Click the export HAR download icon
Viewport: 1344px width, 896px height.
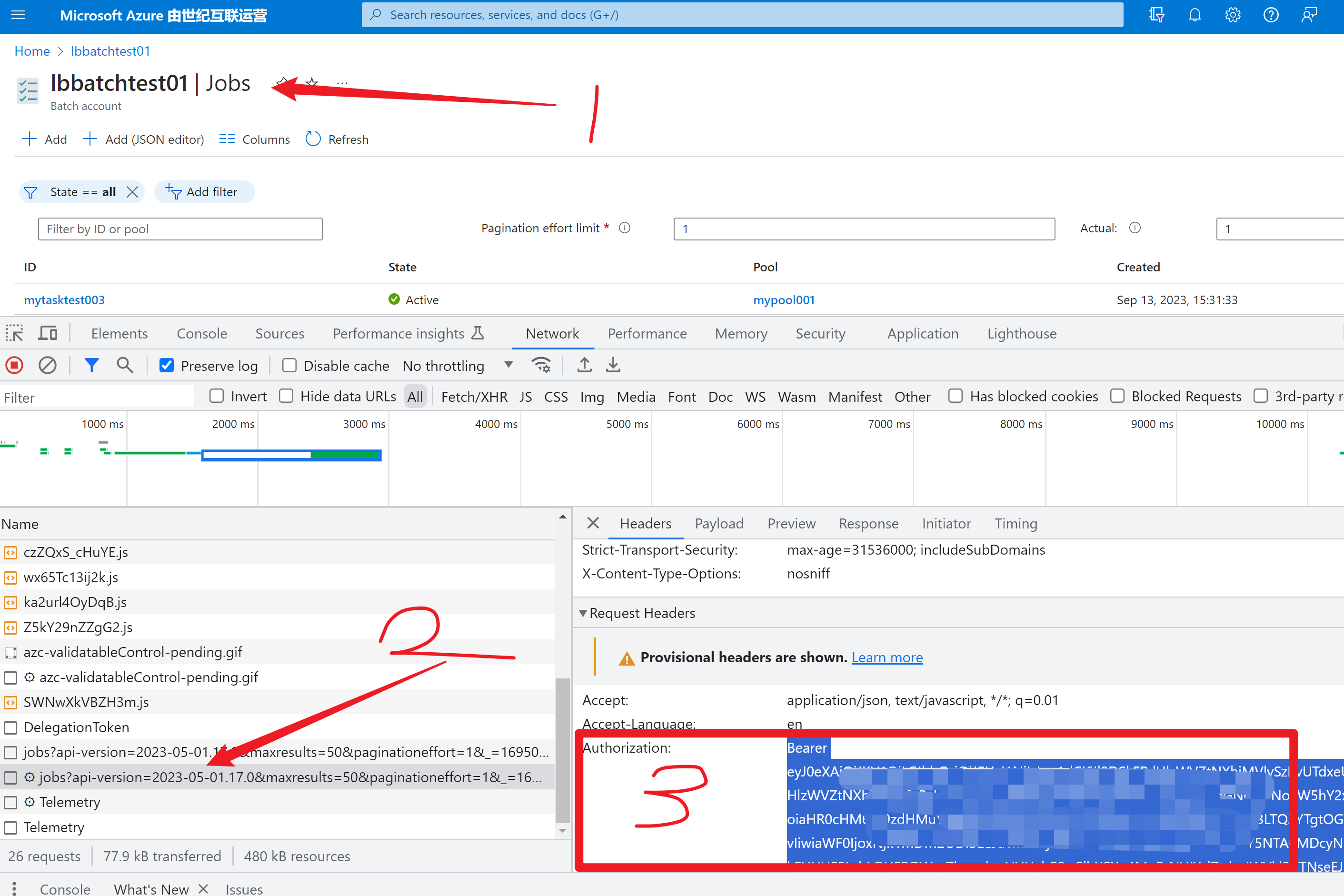tap(613, 365)
